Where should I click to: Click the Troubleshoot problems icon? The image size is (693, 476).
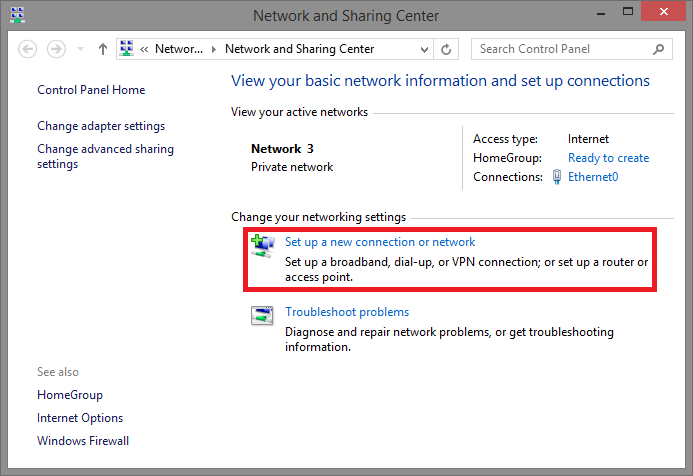tap(262, 316)
